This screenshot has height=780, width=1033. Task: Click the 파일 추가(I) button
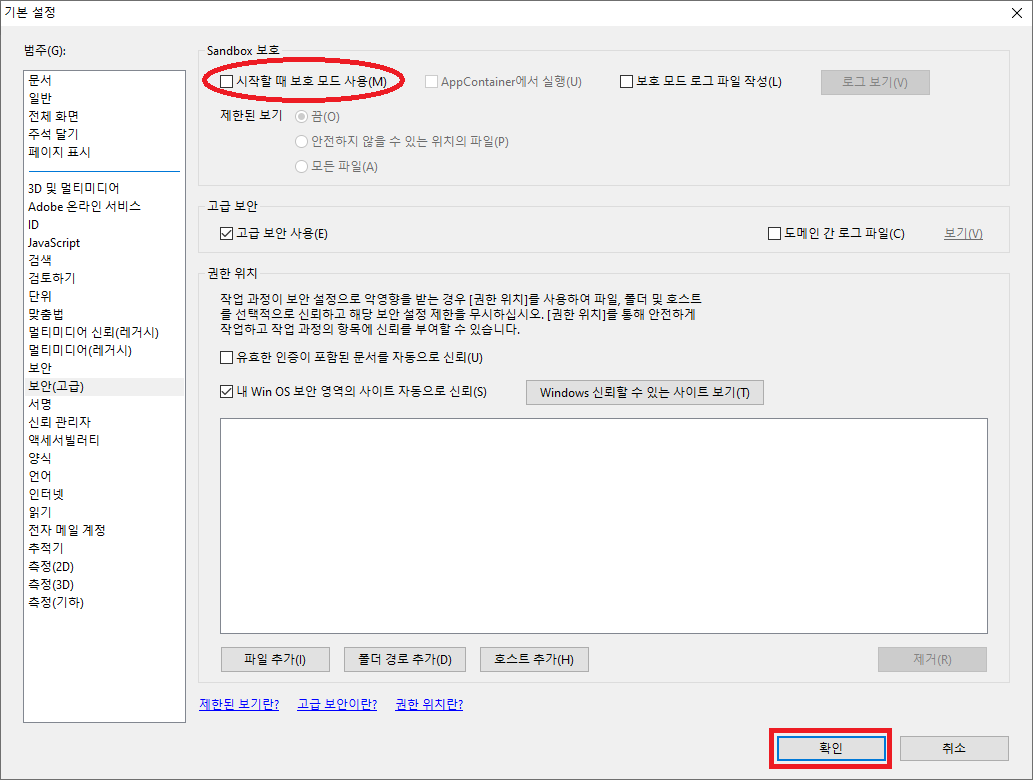click(x=274, y=659)
